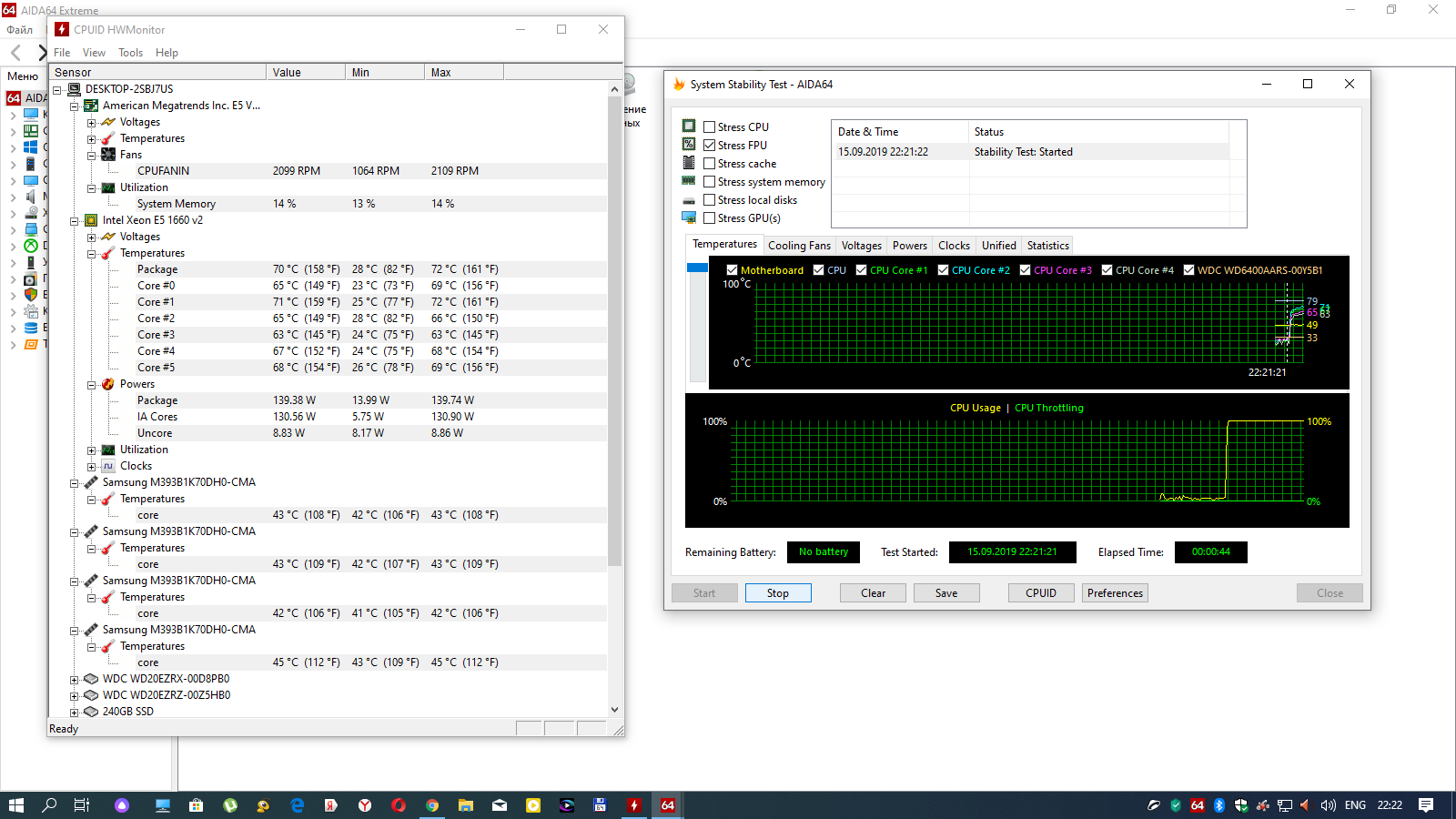1456x819 pixels.
Task: Open CPUID from stability test window
Action: [x=1041, y=593]
